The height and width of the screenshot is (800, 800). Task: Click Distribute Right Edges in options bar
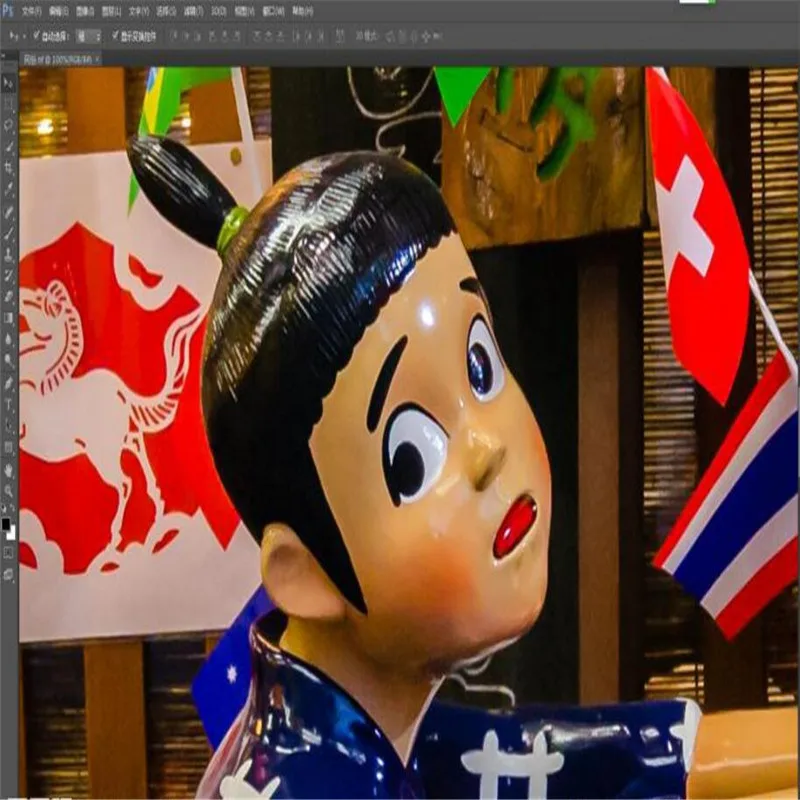click(321, 36)
